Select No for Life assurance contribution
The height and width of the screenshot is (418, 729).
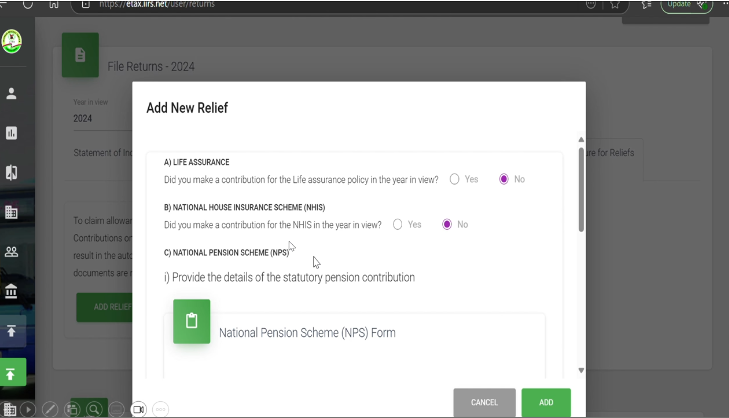[504, 179]
